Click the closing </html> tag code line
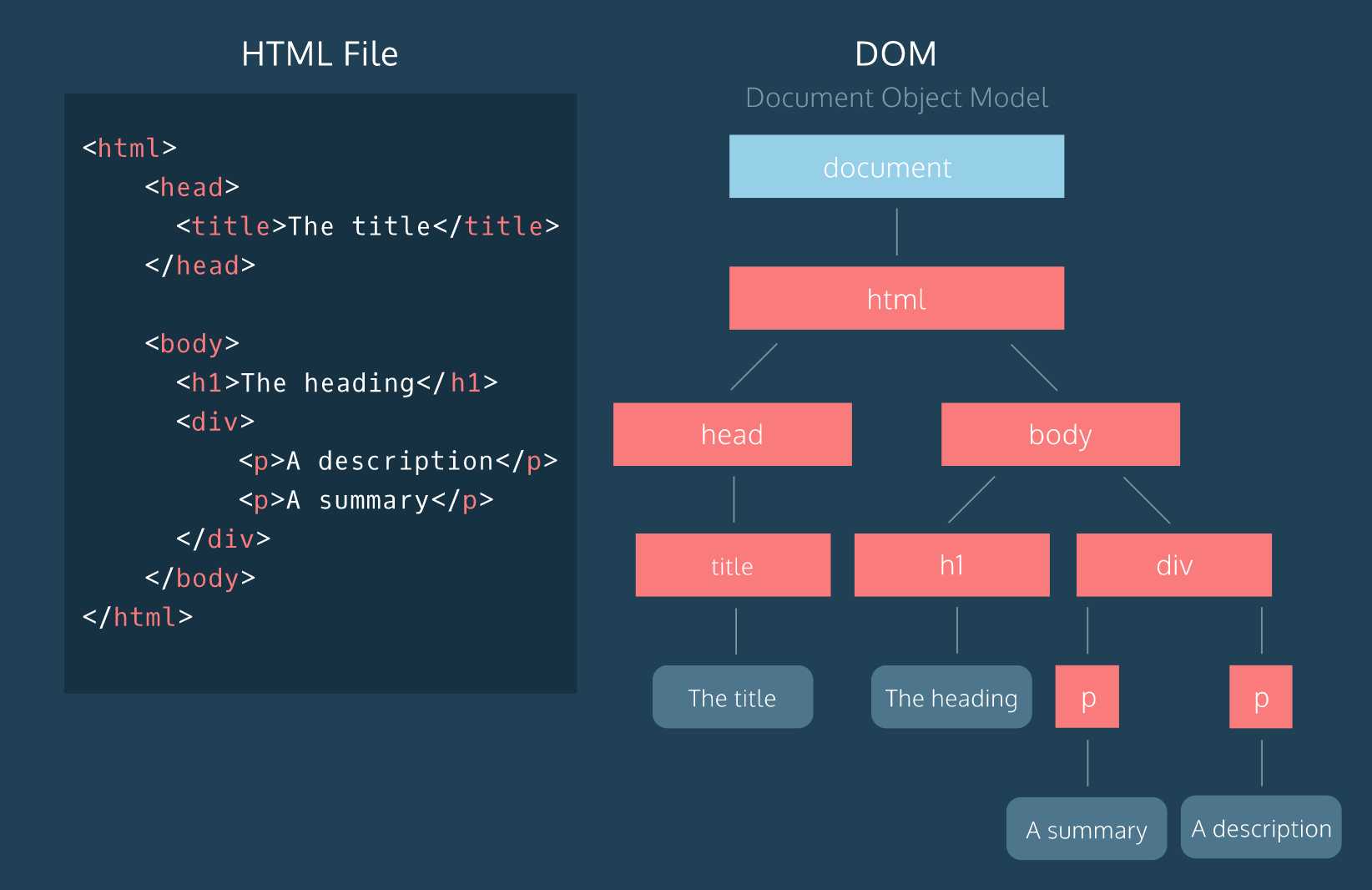This screenshot has width=1372, height=890. pyautogui.click(x=137, y=617)
